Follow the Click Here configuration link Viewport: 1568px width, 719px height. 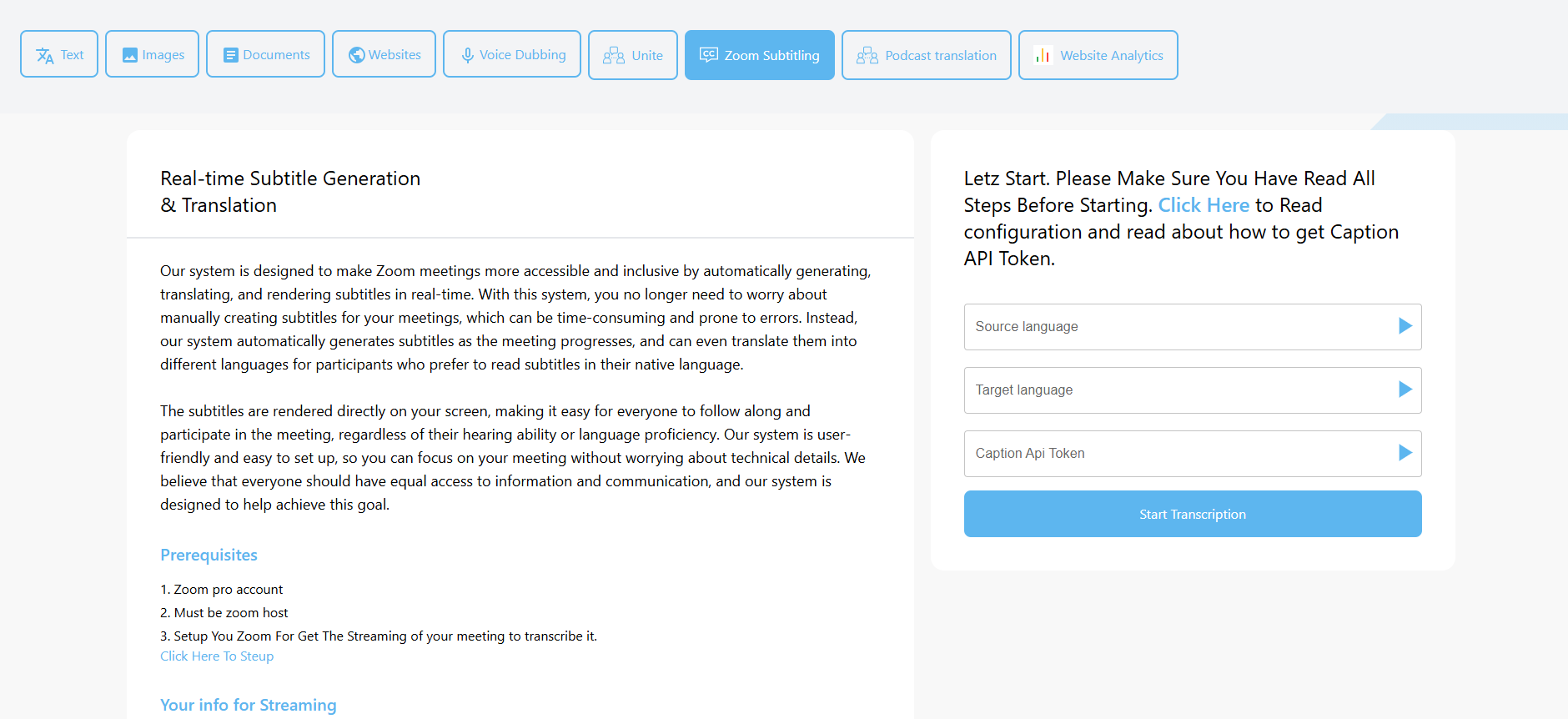[x=1204, y=205]
